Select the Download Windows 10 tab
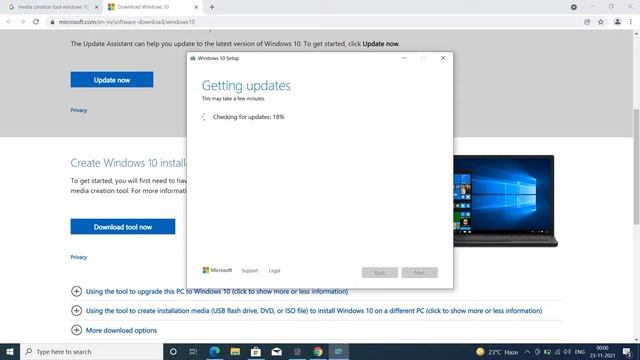The width and height of the screenshot is (640, 360). 143,7
